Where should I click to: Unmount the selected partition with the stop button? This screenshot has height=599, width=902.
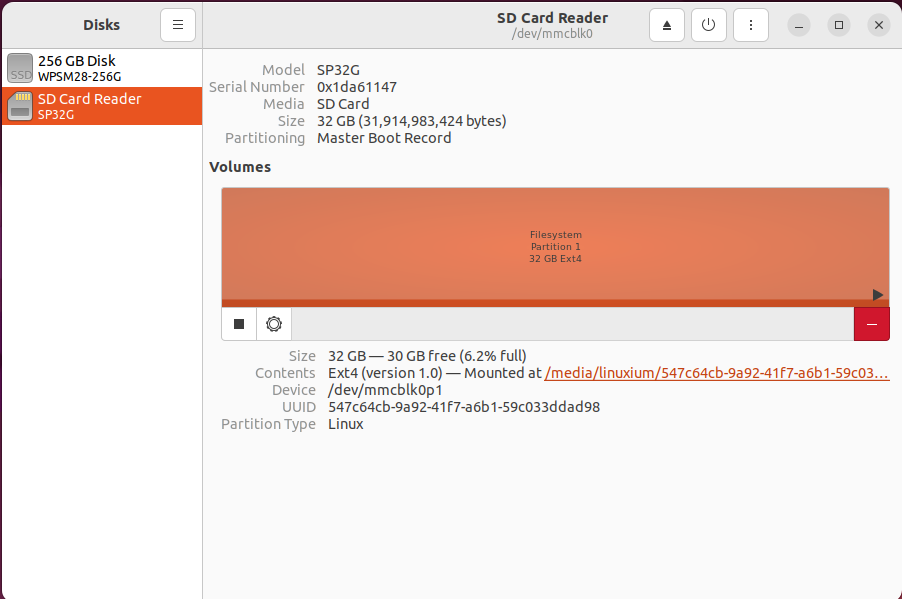pos(239,324)
